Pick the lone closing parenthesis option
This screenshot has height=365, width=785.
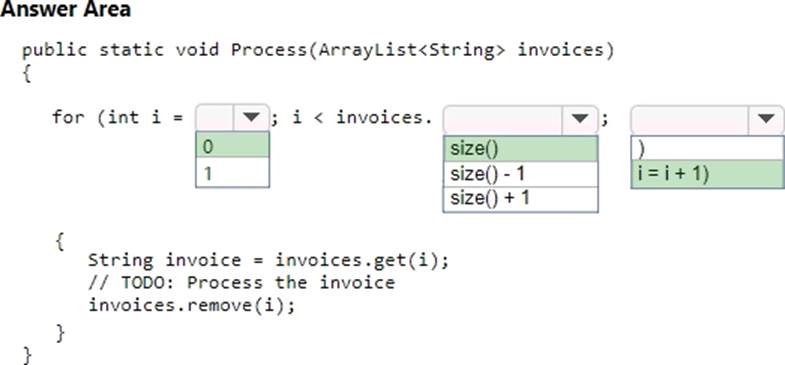tap(708, 149)
